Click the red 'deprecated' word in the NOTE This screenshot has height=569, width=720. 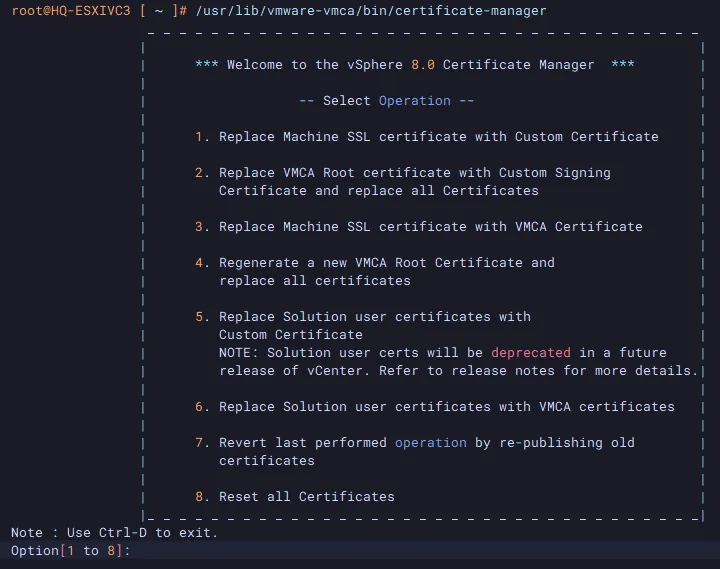coord(531,353)
